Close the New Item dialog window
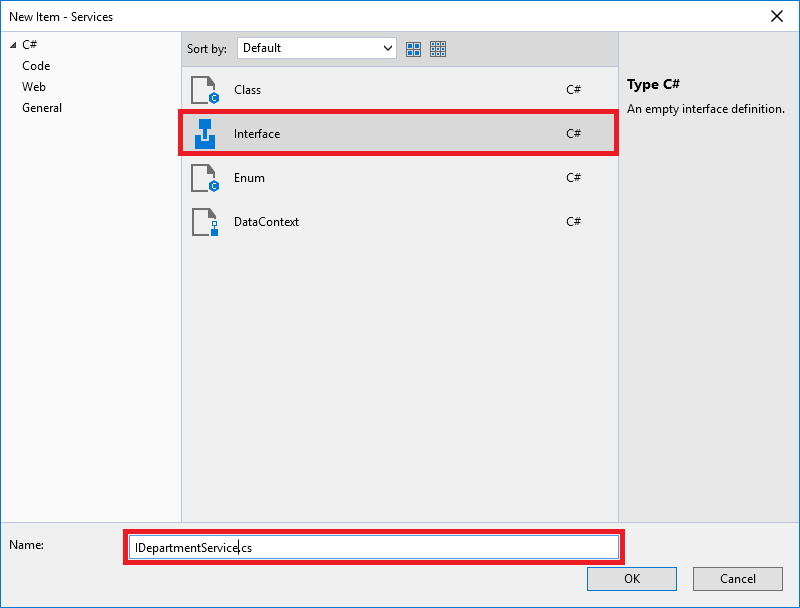The image size is (800, 608). pos(776,16)
